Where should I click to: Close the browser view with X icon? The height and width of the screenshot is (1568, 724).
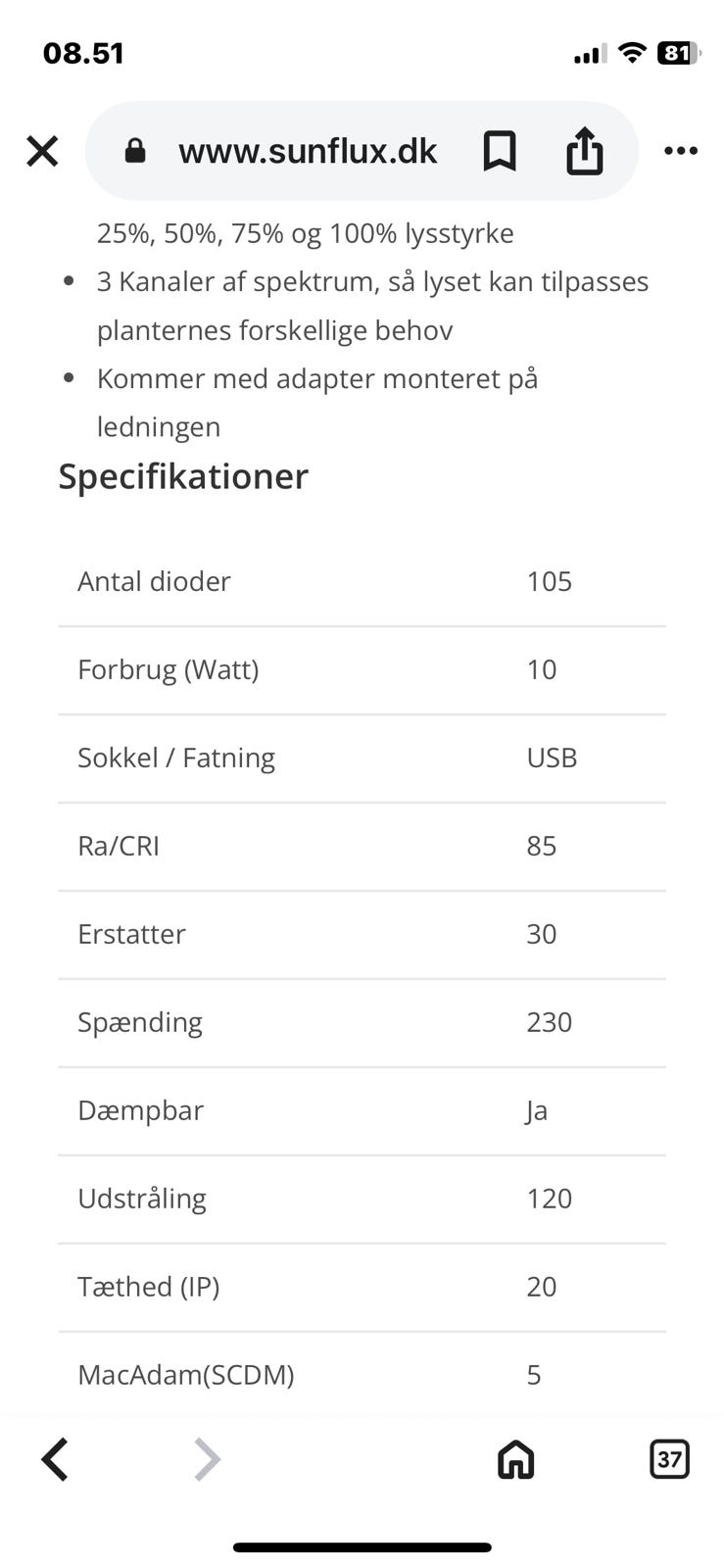pyautogui.click(x=42, y=151)
